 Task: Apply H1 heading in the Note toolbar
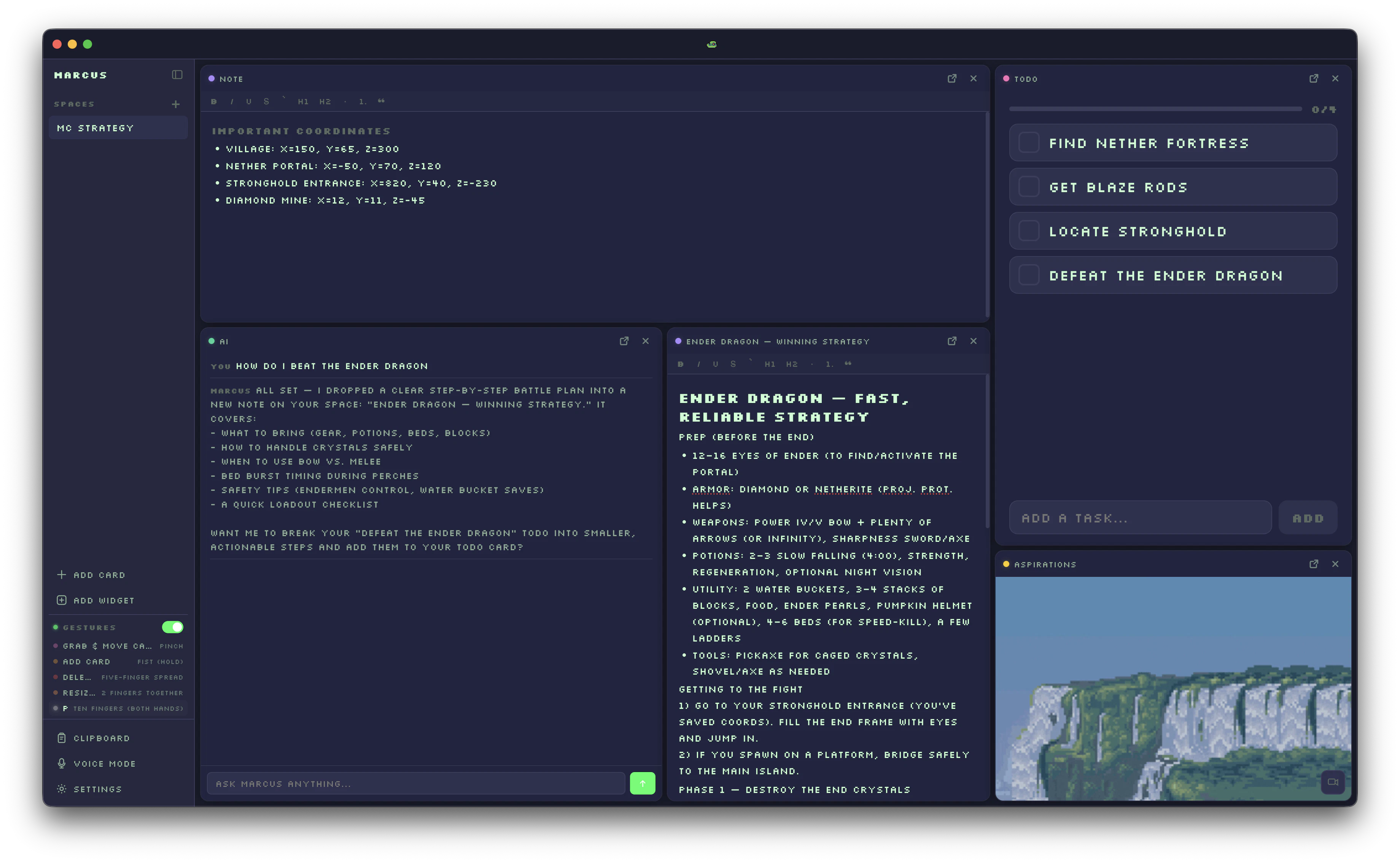click(303, 101)
